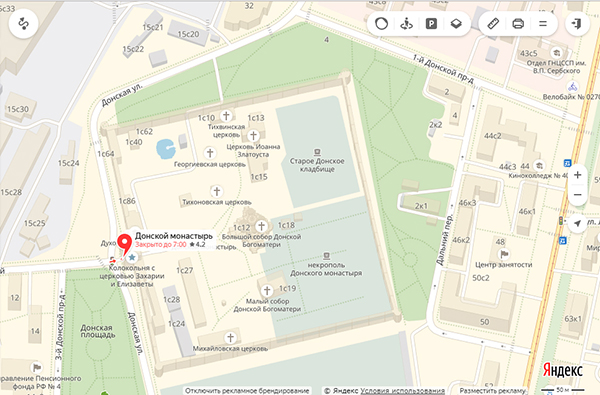Open the map layers selector
The height and width of the screenshot is (395, 600).
(456, 24)
